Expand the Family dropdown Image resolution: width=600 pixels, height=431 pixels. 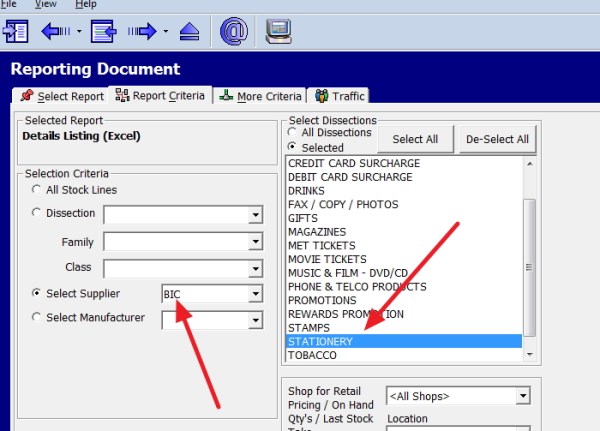255,242
